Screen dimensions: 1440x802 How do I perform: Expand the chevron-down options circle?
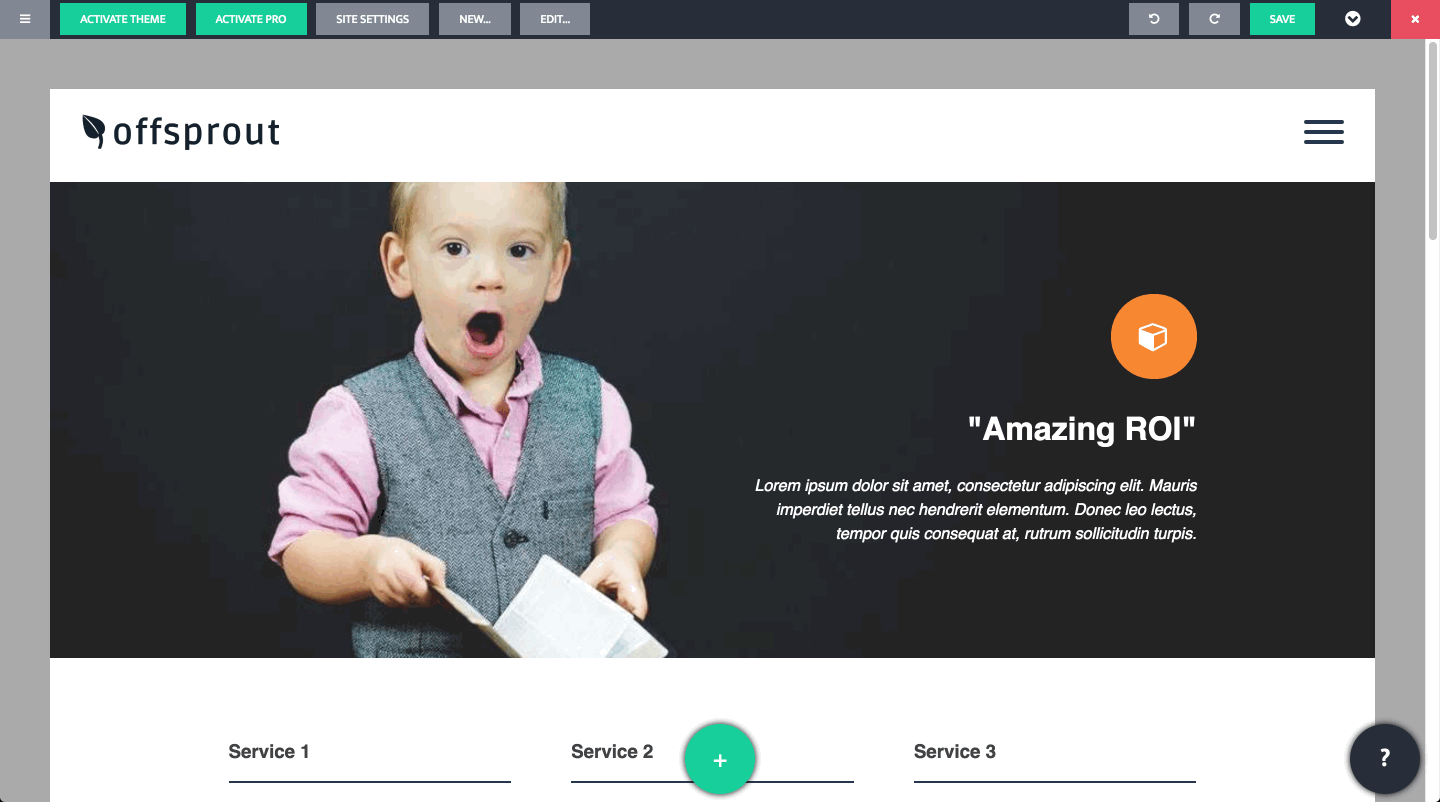pyautogui.click(x=1353, y=19)
